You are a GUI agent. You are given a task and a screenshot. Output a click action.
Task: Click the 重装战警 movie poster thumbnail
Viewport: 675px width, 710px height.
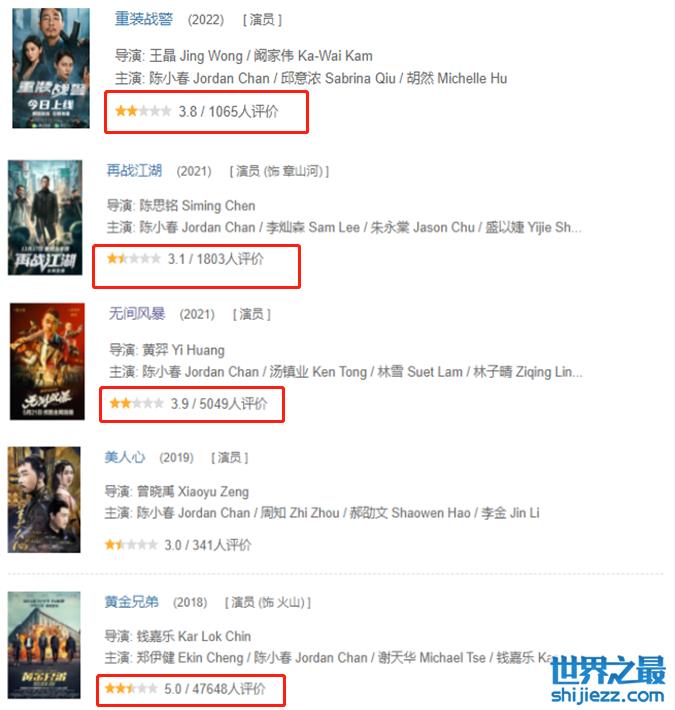coord(51,68)
